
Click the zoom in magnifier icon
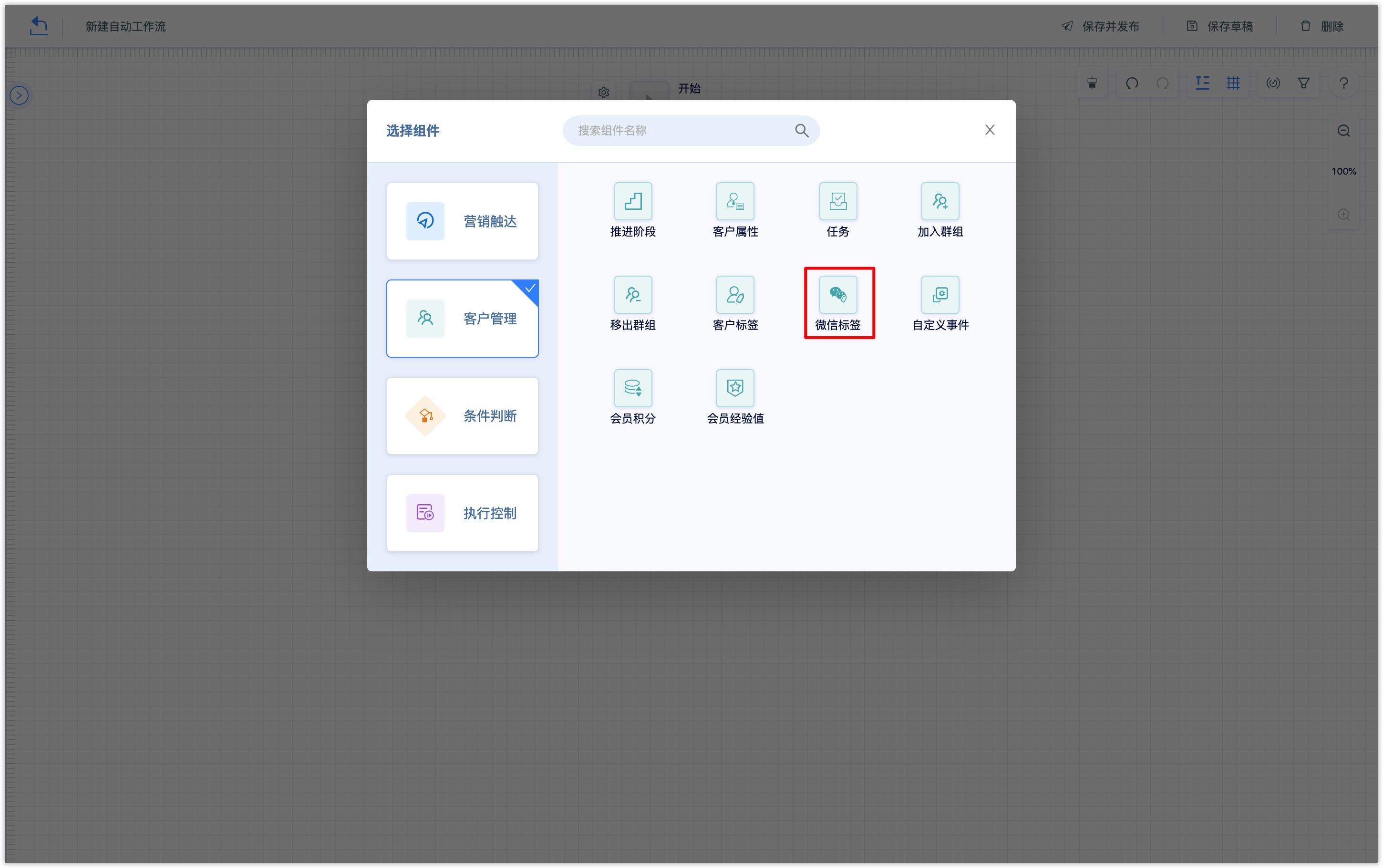point(1343,215)
